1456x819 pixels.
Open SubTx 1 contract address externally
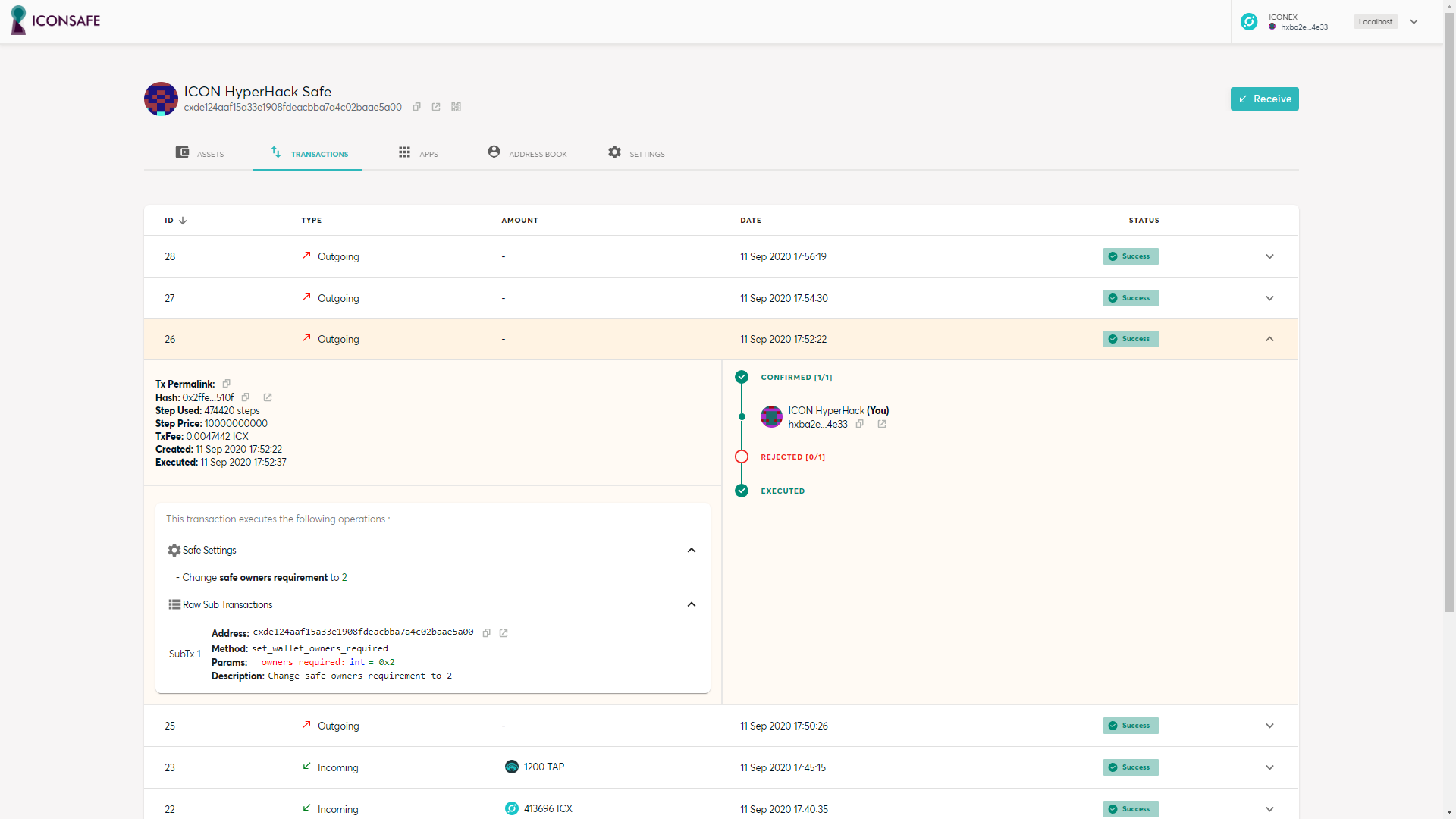(504, 633)
